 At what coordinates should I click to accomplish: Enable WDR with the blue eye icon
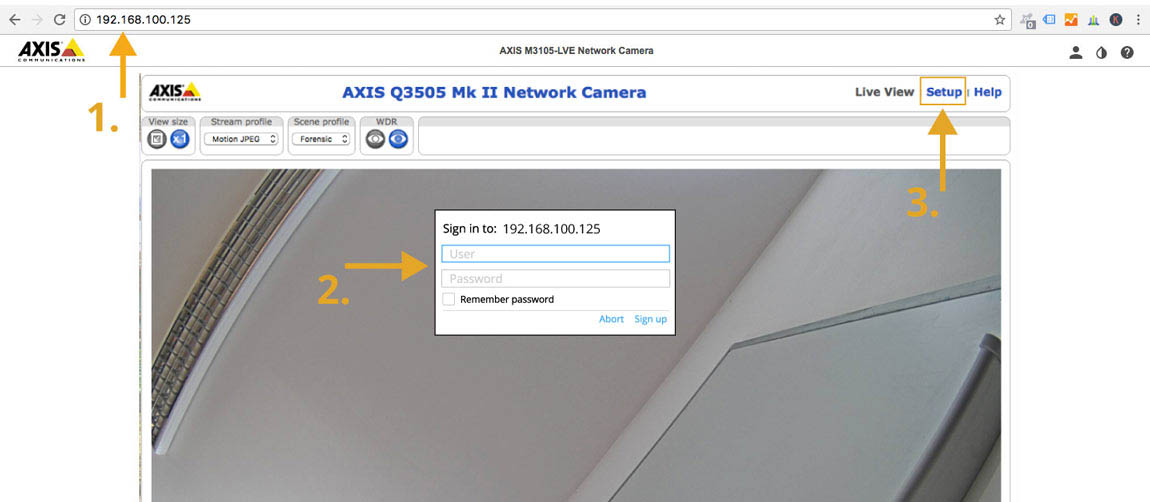coord(398,140)
